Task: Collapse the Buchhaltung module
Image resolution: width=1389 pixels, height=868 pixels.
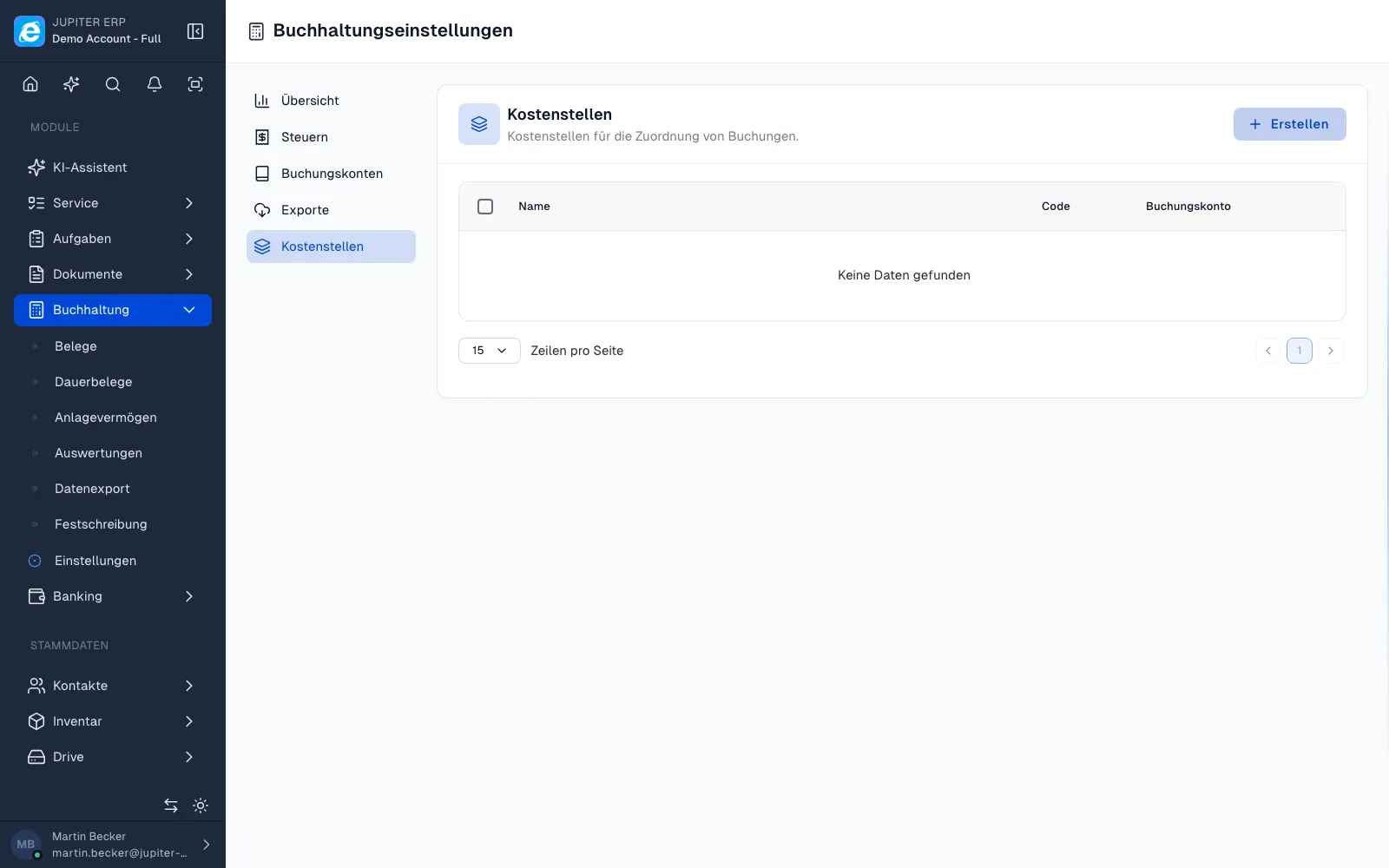Action: 113,310
